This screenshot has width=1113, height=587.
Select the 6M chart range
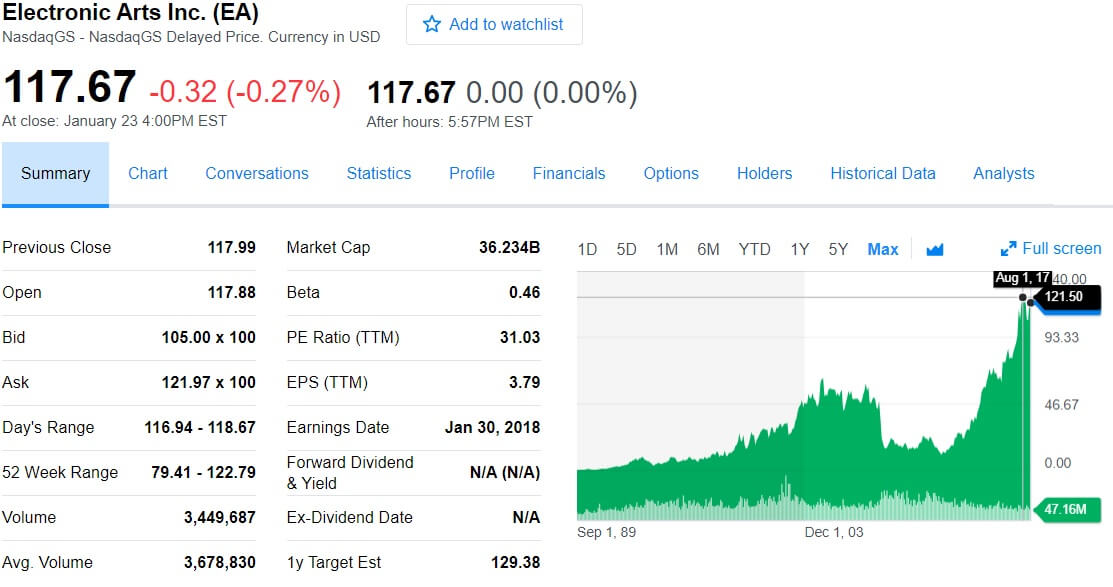708,249
